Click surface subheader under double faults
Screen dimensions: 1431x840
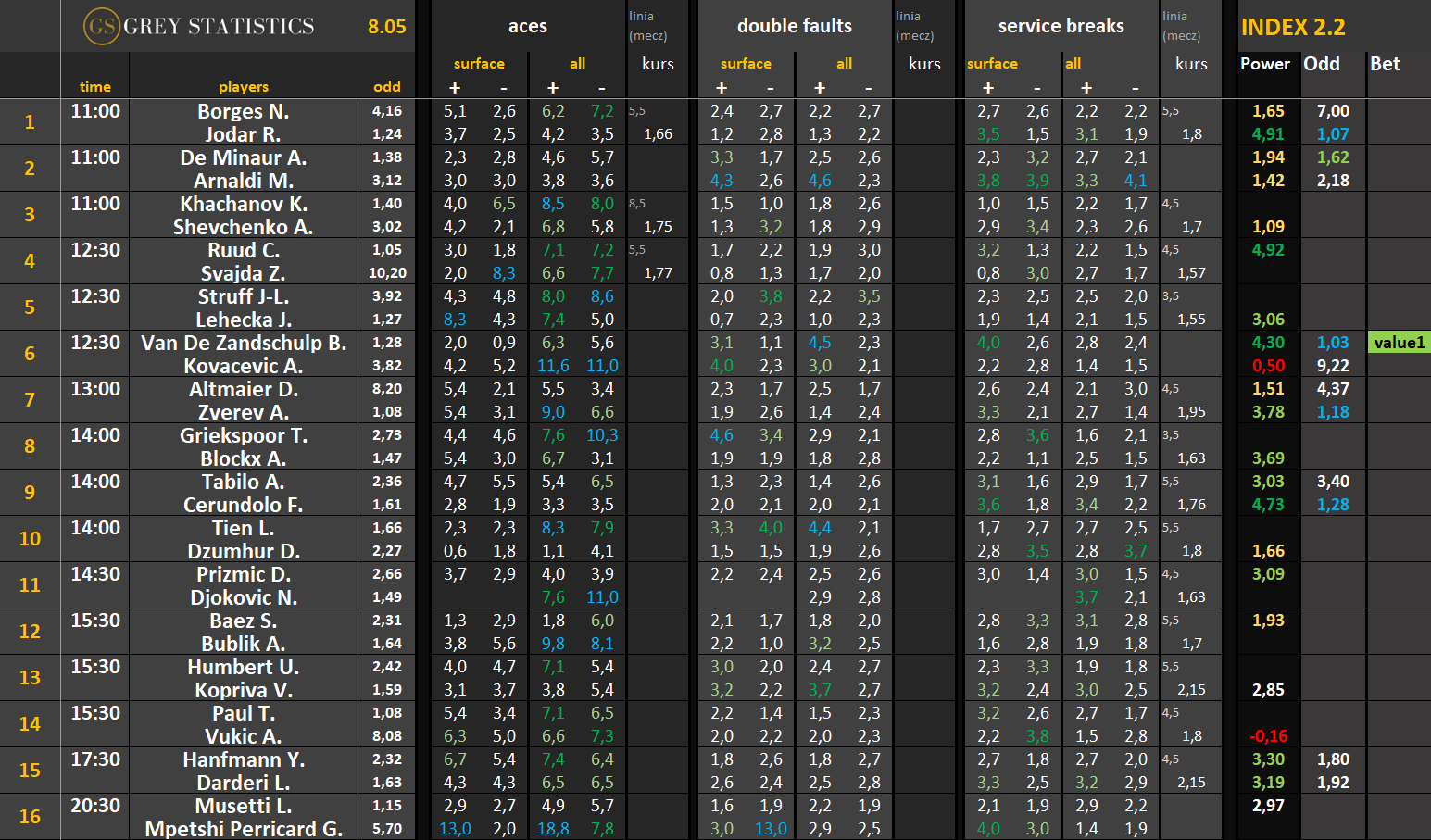[x=746, y=64]
